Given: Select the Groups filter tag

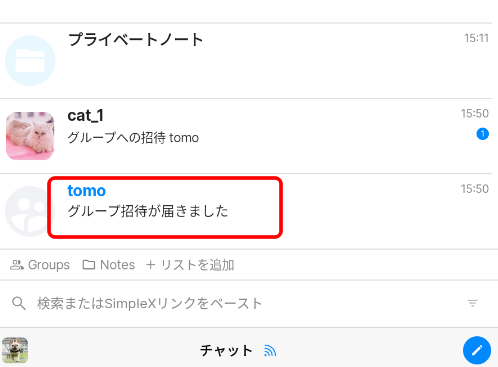Looking at the screenshot, I should [40, 265].
